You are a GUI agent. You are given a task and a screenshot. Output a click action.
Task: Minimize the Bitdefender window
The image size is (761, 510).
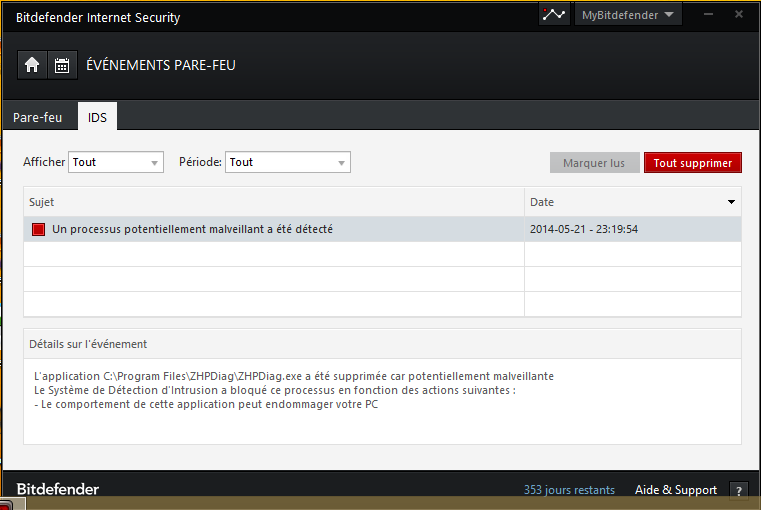pyautogui.click(x=709, y=15)
